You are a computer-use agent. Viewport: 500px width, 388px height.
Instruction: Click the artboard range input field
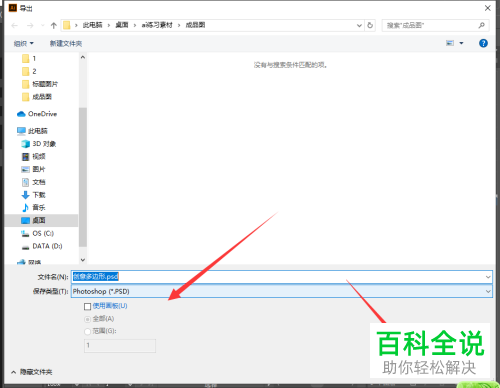tap(120, 346)
